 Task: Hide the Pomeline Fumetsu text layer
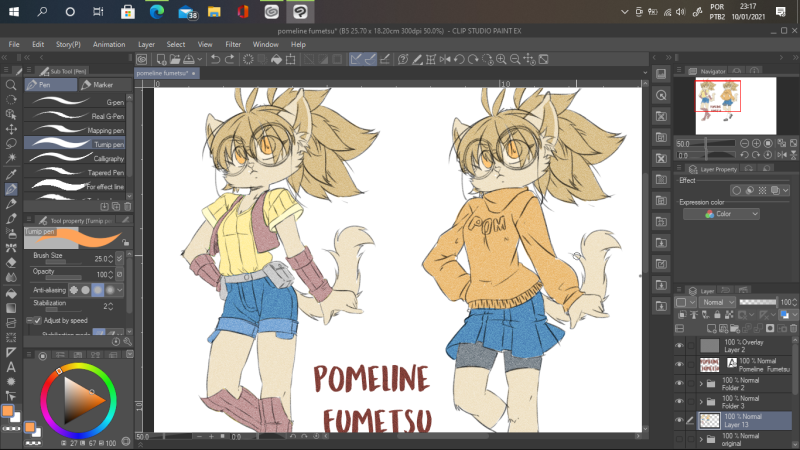680,364
